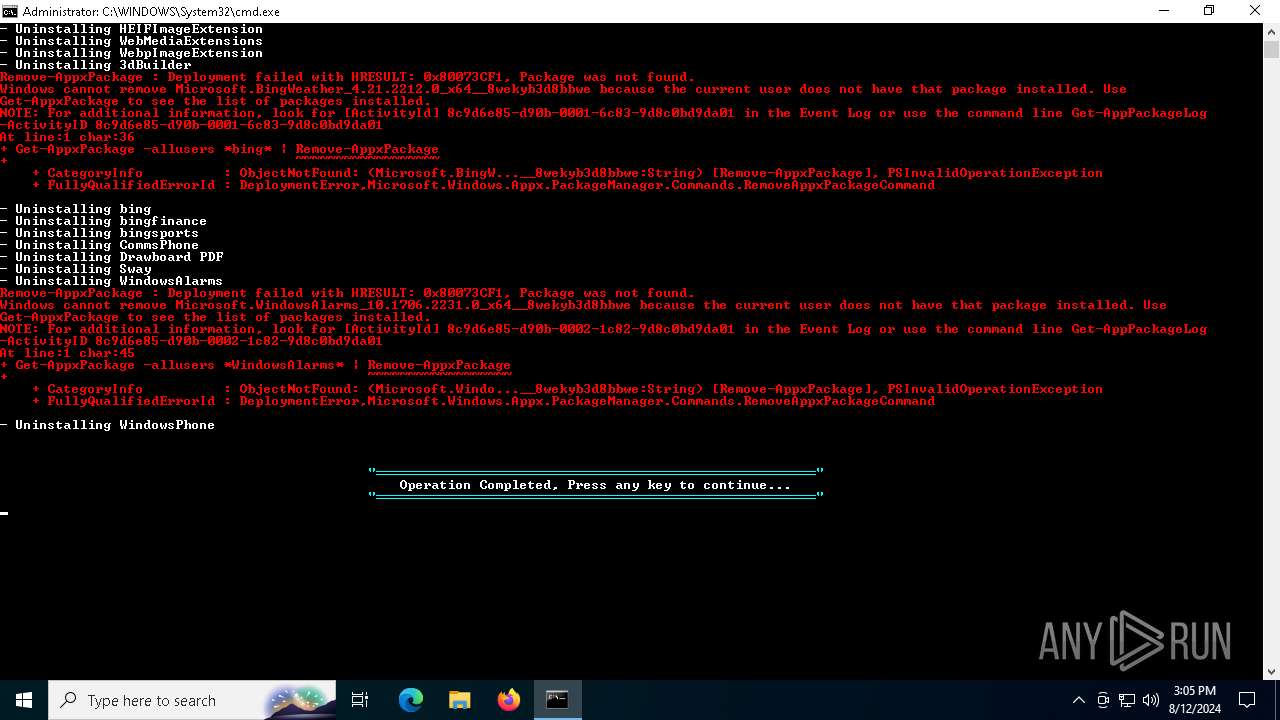Open the cmd.exe title bar system icon
Viewport: 1280px width, 720px height.
(10, 11)
